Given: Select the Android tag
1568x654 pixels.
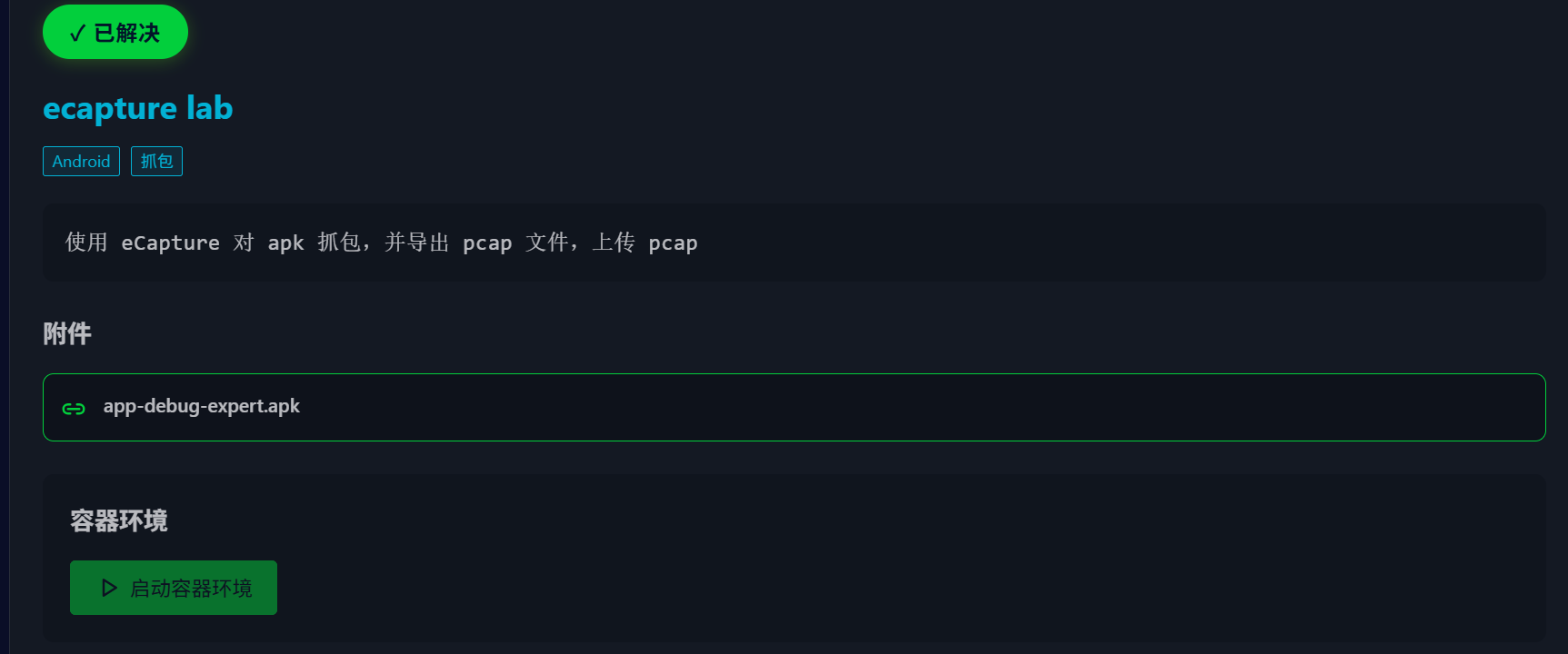Looking at the screenshot, I should 81,162.
